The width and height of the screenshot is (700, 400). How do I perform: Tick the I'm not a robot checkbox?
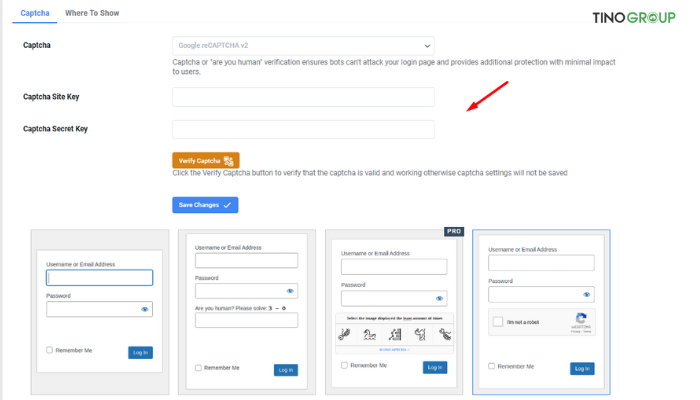point(498,321)
